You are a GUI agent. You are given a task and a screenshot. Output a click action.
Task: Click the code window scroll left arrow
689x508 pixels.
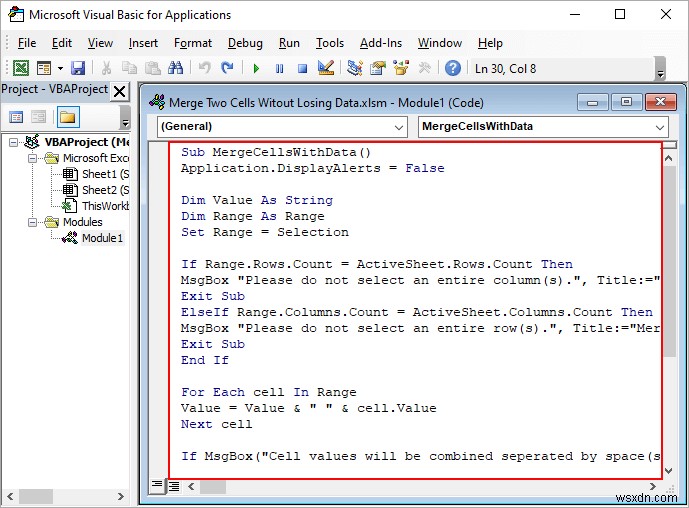click(x=191, y=486)
